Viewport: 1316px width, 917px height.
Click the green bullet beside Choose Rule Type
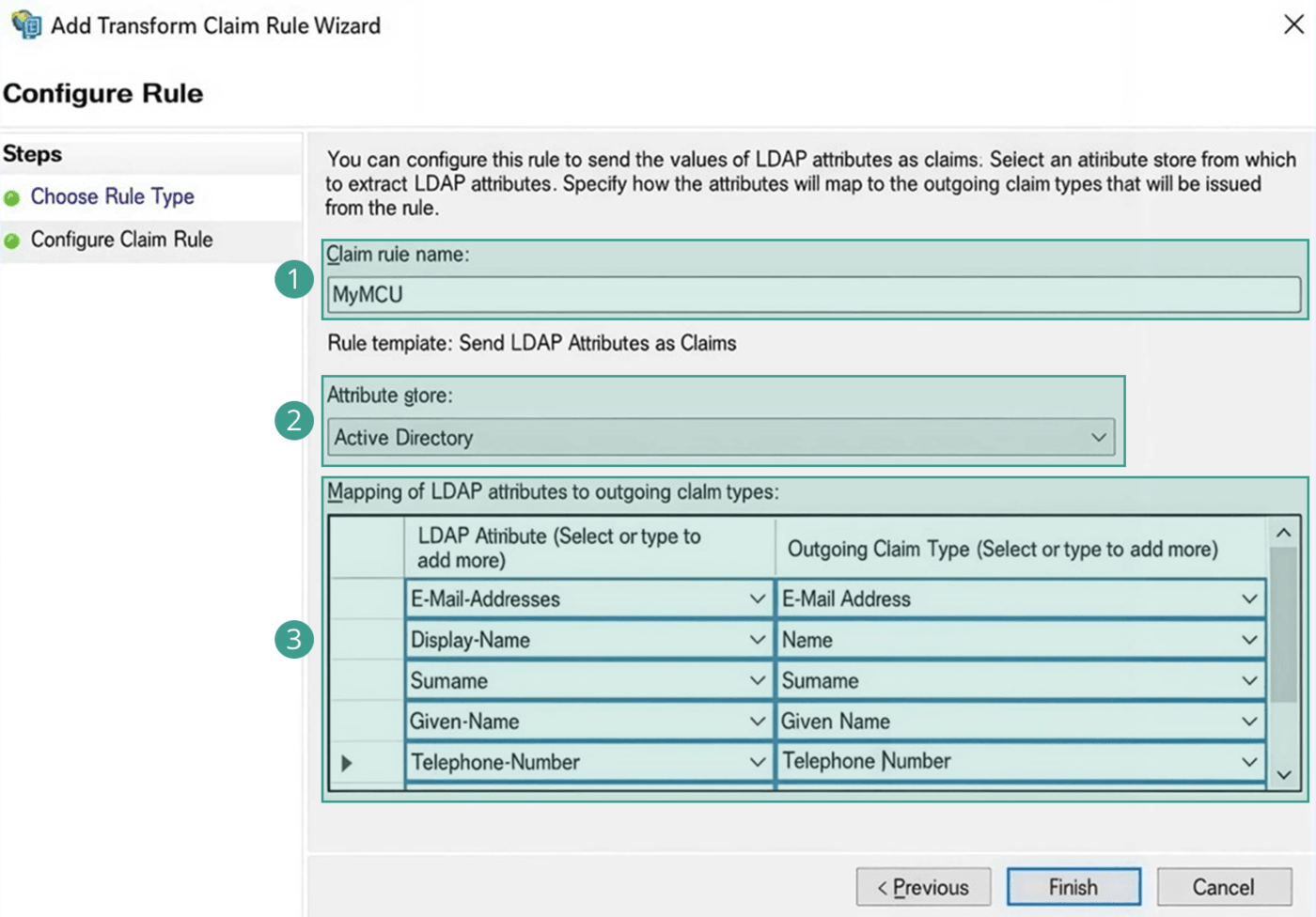(12, 198)
